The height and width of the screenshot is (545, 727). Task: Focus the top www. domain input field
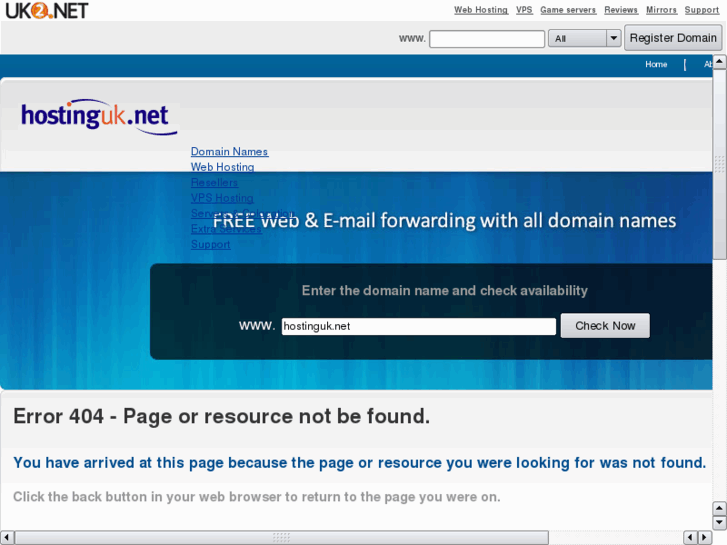487,38
